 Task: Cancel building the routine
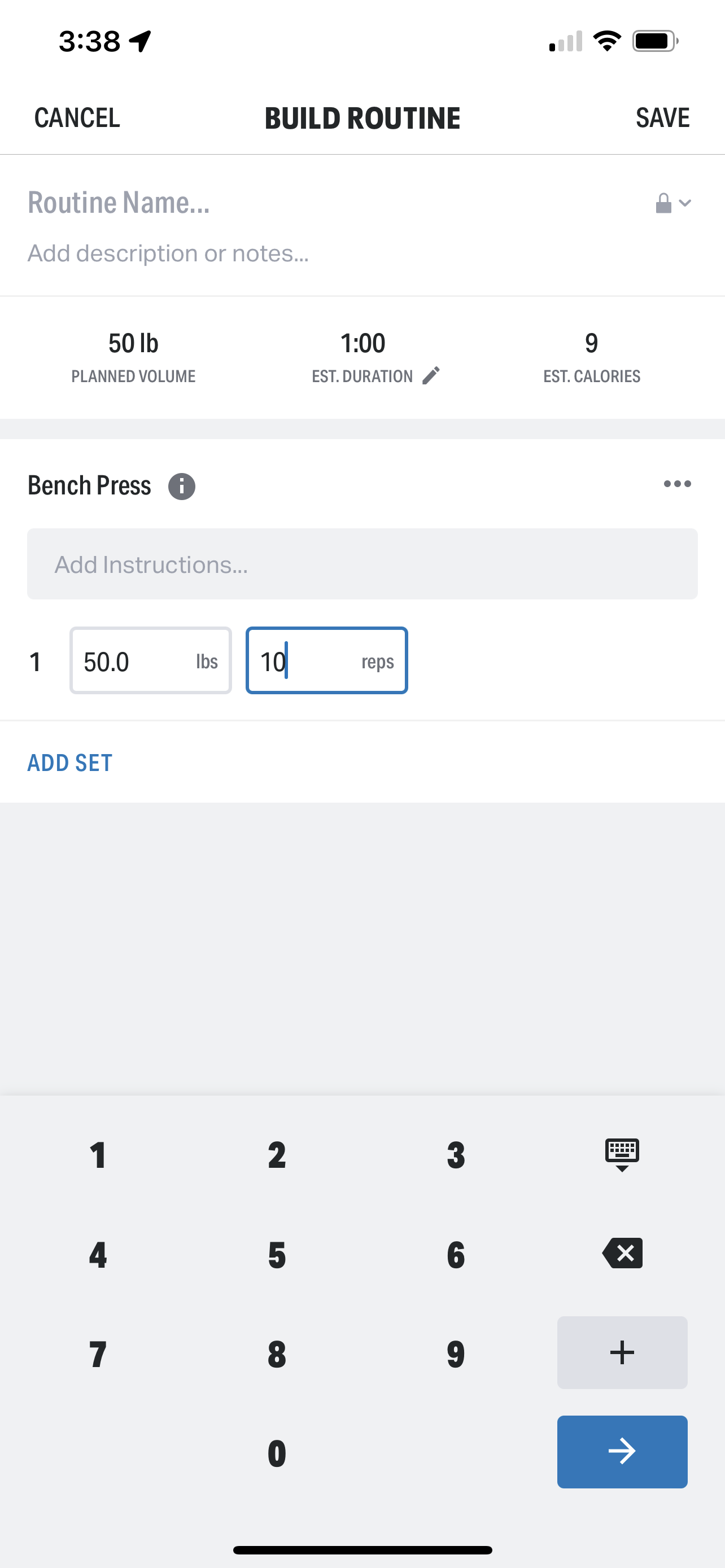[x=77, y=117]
